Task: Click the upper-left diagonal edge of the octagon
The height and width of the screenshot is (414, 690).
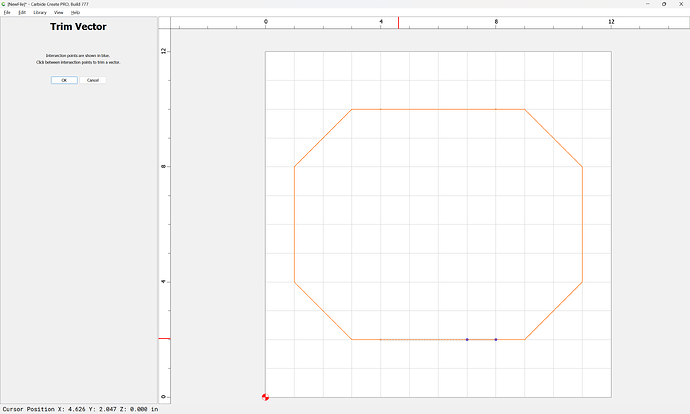Action: (322, 138)
